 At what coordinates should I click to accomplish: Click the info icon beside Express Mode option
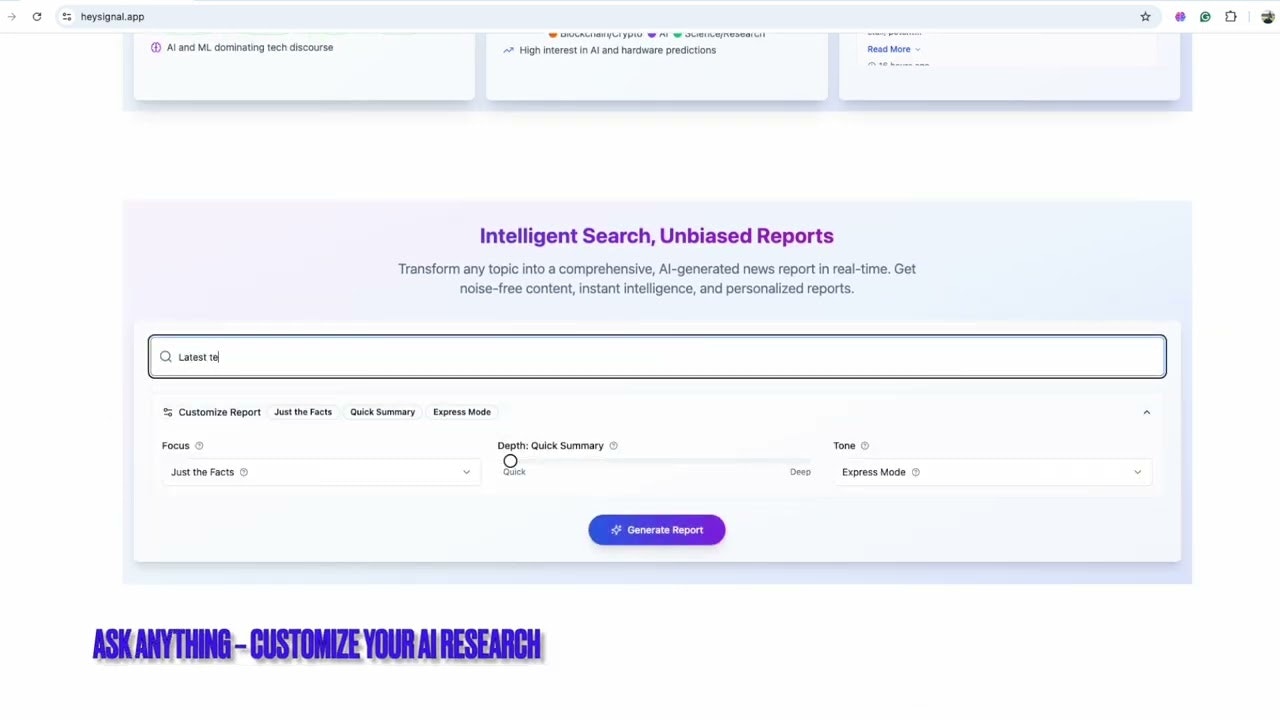click(916, 472)
